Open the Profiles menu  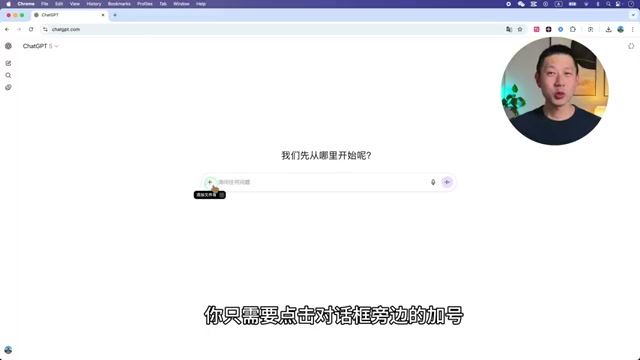click(144, 4)
